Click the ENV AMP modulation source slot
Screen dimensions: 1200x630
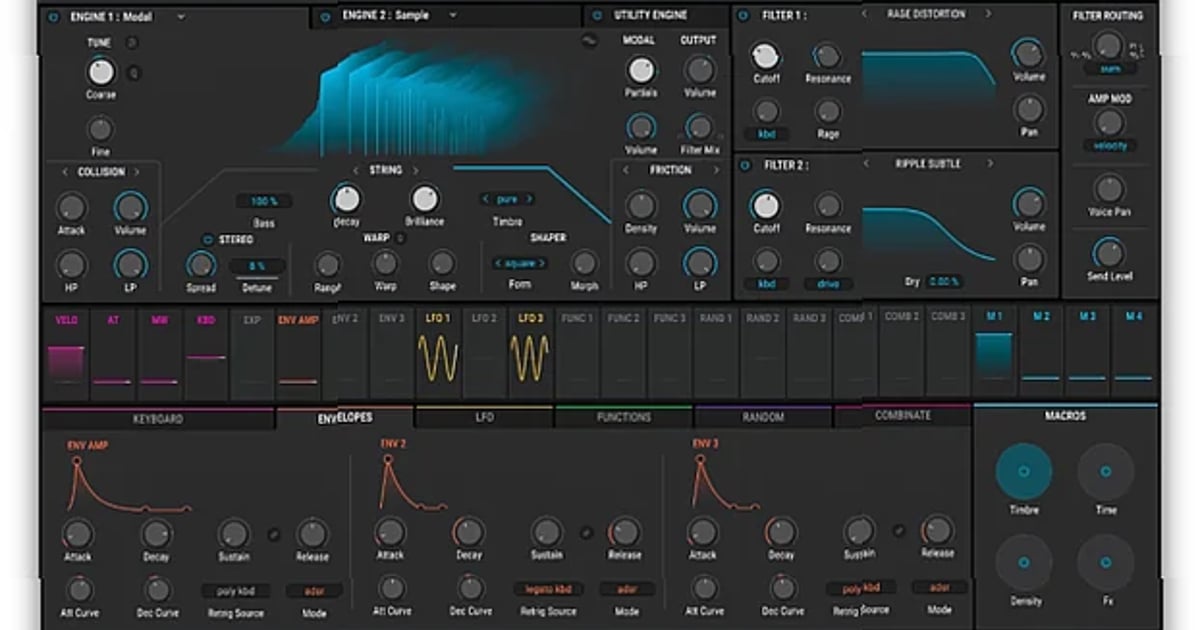297,353
